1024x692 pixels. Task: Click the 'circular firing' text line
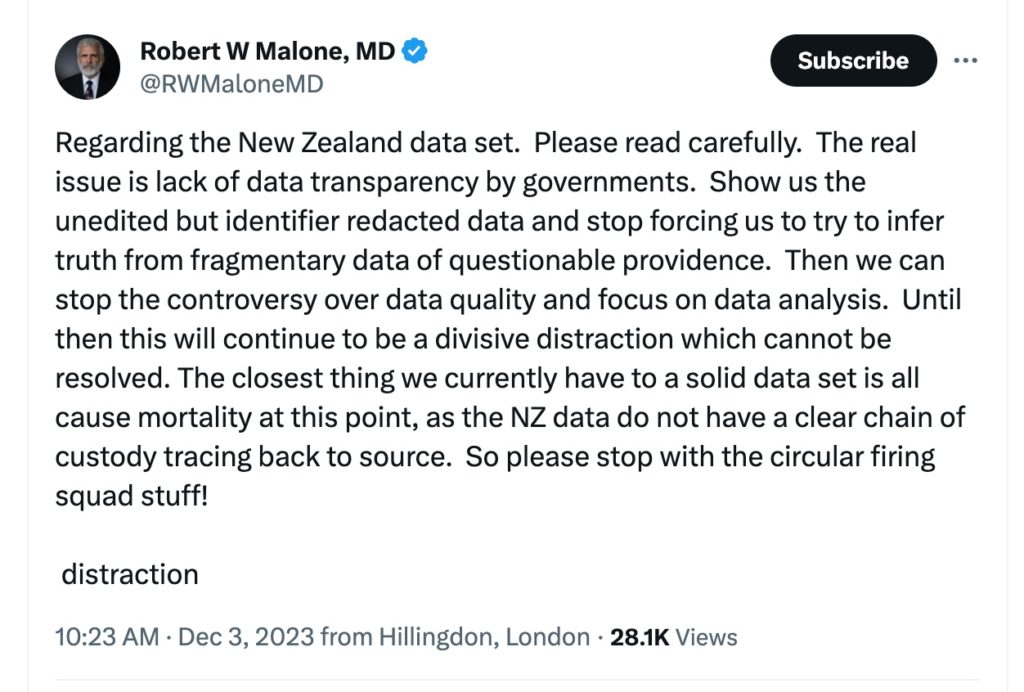coord(495,457)
